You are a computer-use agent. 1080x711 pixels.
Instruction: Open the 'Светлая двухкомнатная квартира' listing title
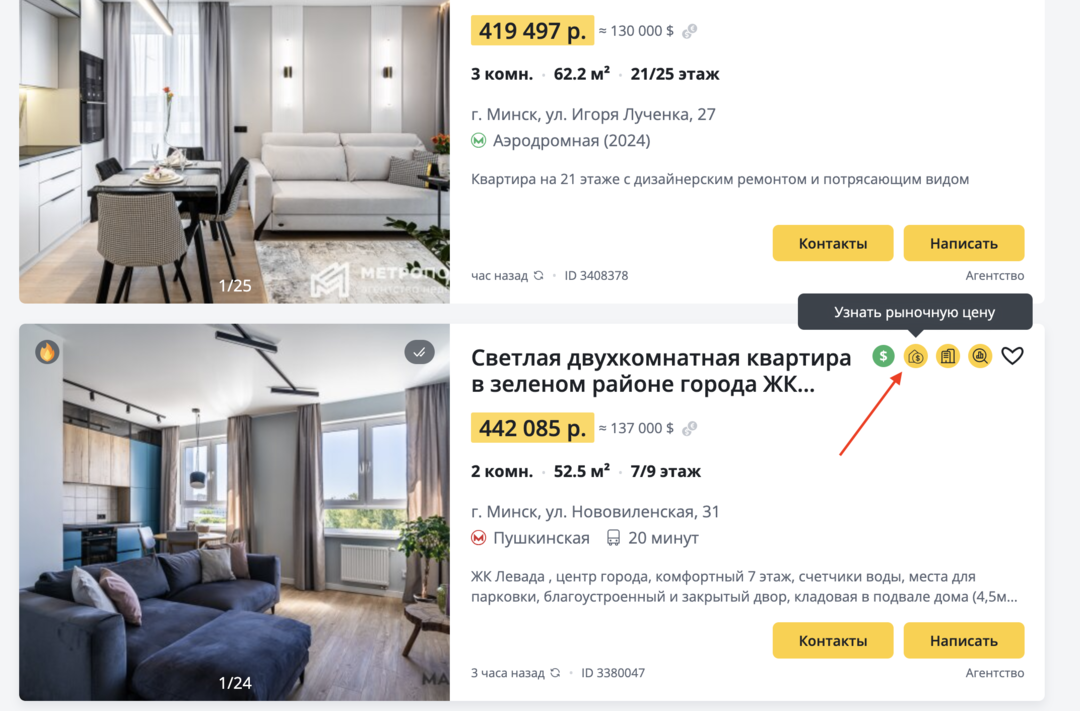(x=661, y=371)
